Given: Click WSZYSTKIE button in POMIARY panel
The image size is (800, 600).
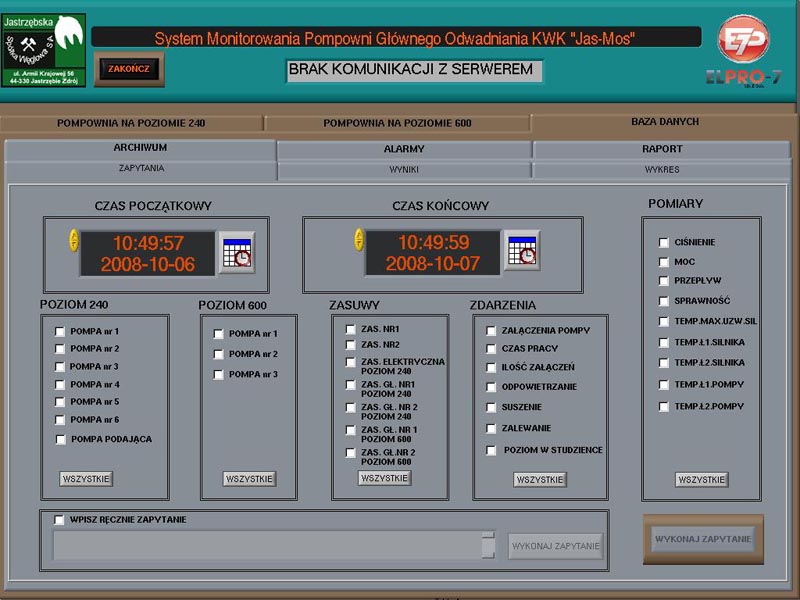Looking at the screenshot, I should [x=702, y=480].
